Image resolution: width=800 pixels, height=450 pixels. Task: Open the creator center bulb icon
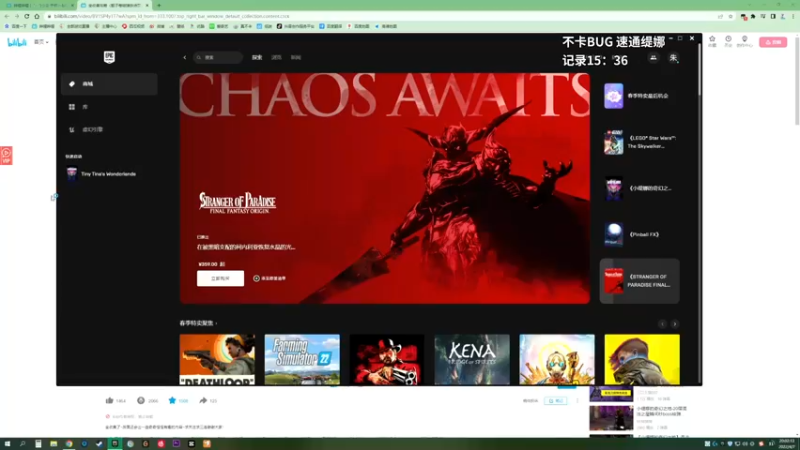pyautogui.click(x=744, y=41)
